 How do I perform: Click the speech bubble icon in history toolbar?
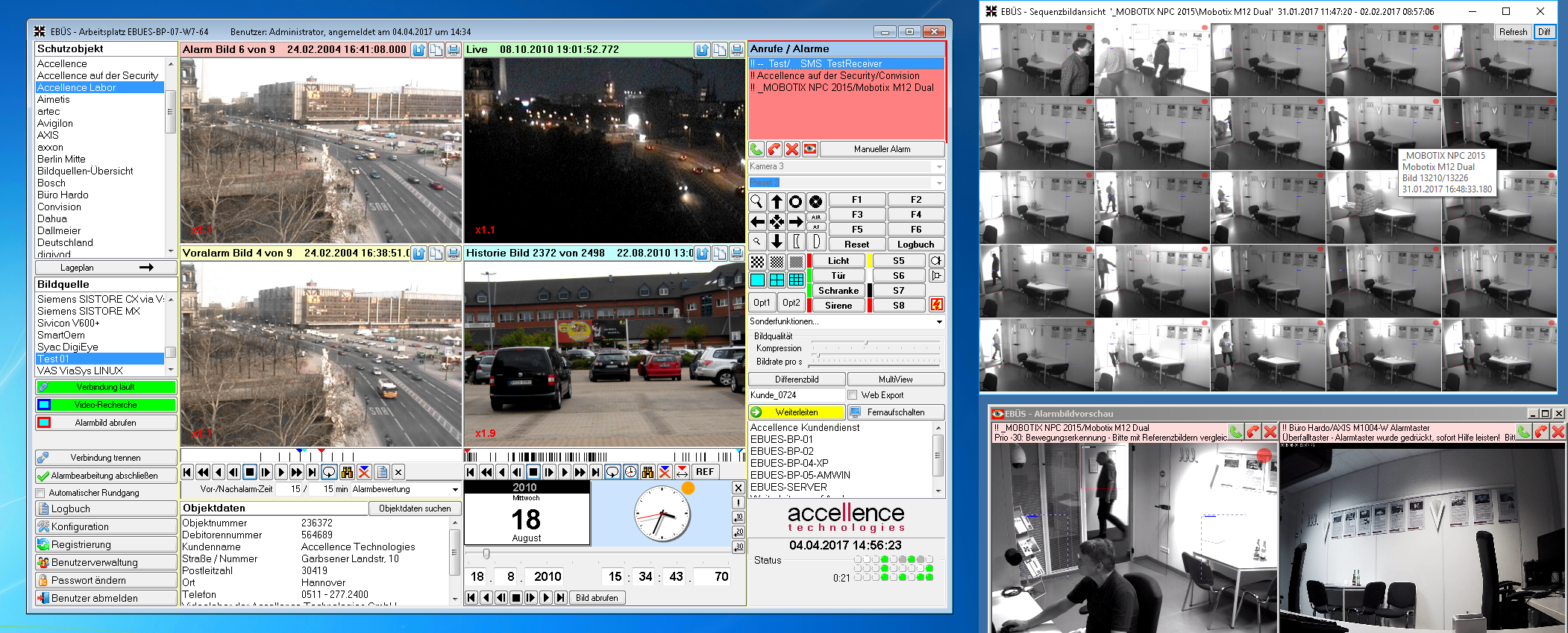click(612, 472)
